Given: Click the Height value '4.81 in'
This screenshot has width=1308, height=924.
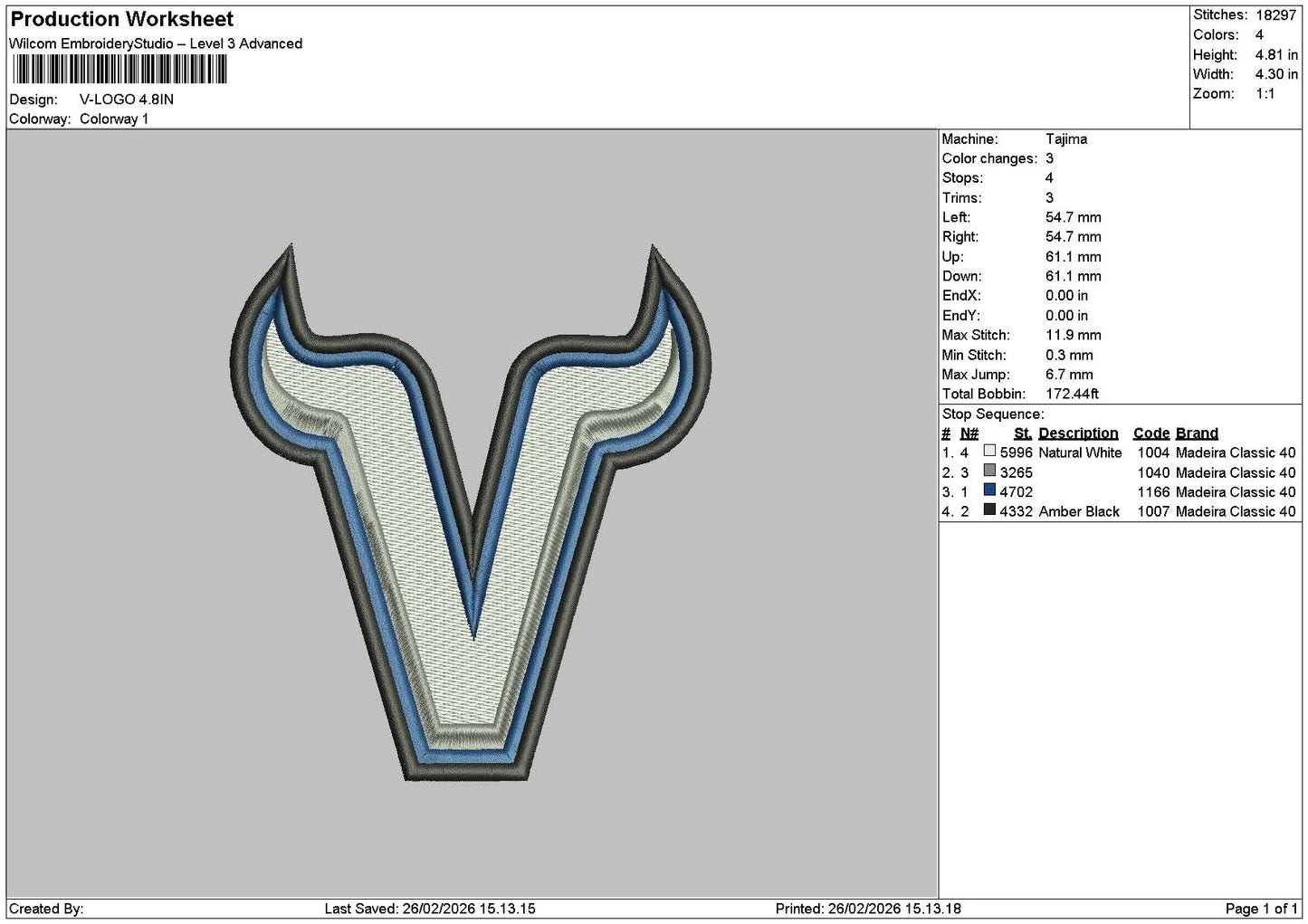Looking at the screenshot, I should (x=1276, y=54).
